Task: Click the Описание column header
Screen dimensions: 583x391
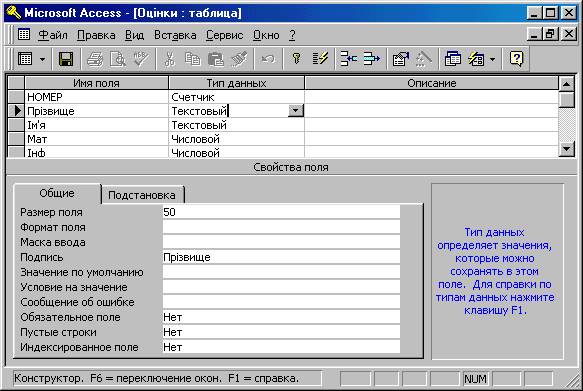Action: coord(431,83)
